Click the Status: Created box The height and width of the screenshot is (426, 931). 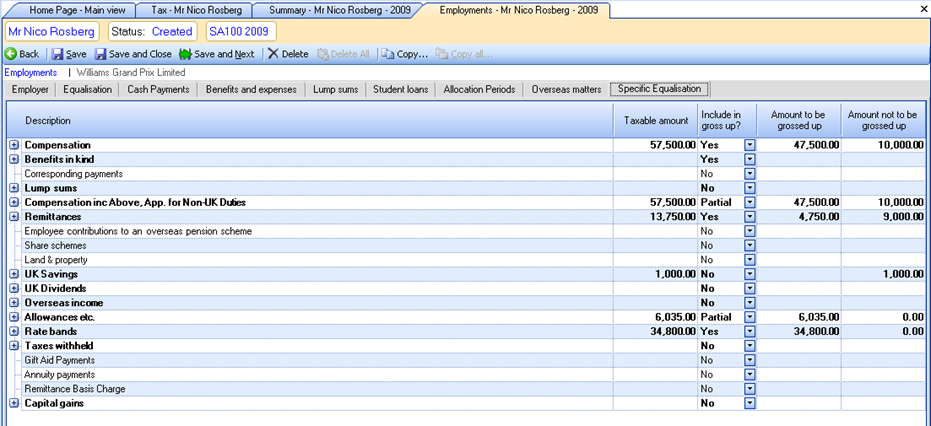click(152, 31)
